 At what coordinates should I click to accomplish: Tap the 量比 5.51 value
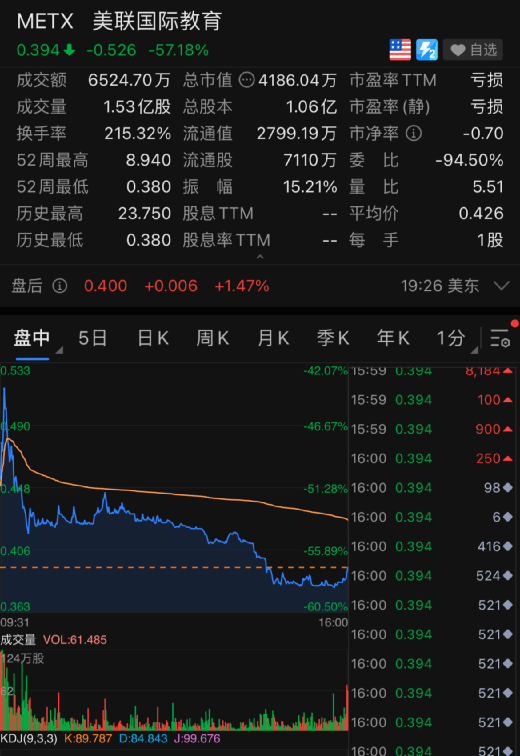coord(488,187)
